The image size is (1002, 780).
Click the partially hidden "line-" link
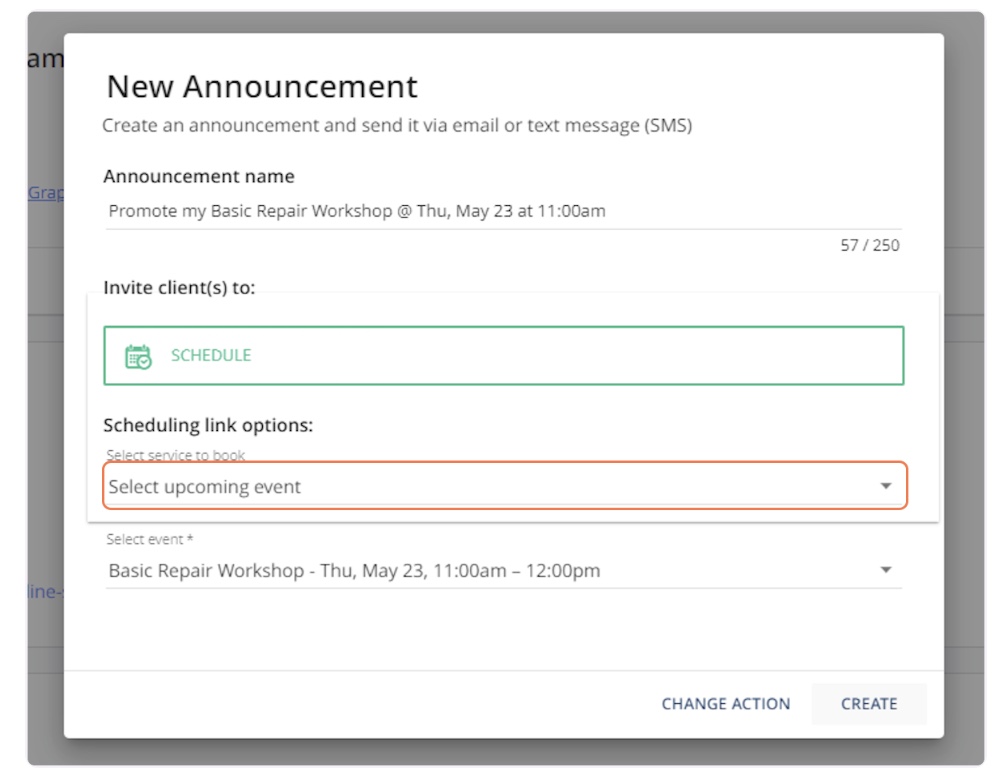coord(46,592)
